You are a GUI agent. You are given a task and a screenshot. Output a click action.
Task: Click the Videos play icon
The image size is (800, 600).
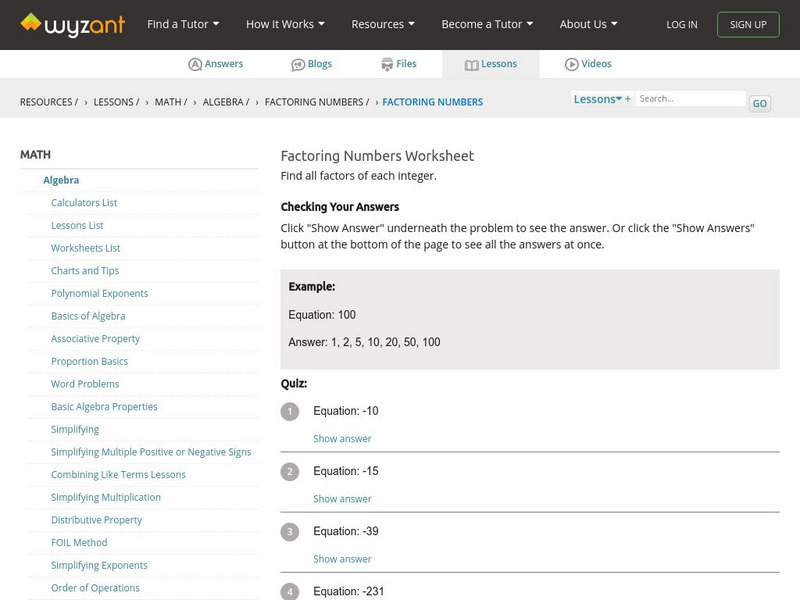pyautogui.click(x=572, y=64)
